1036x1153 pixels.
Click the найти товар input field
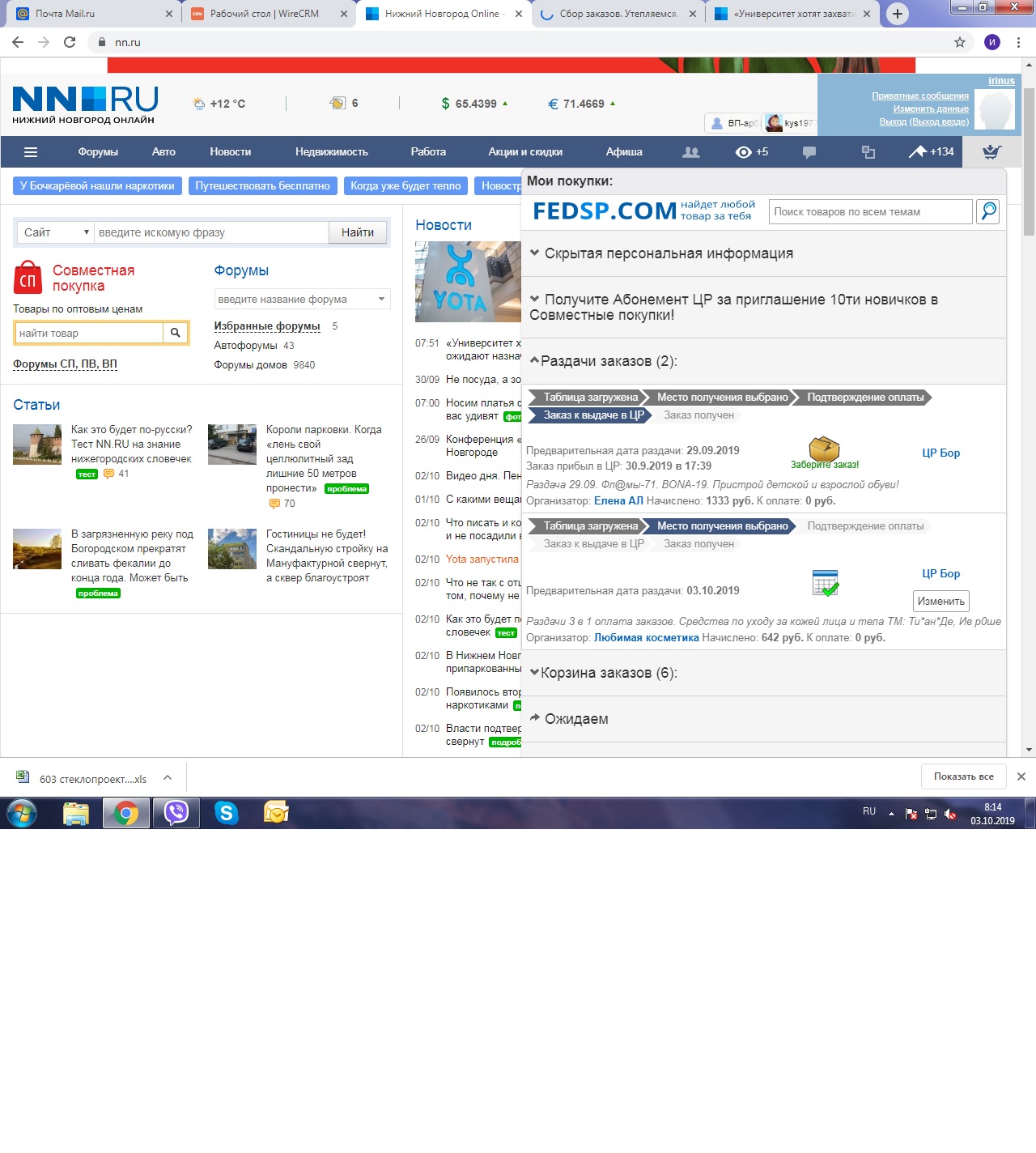[90, 333]
